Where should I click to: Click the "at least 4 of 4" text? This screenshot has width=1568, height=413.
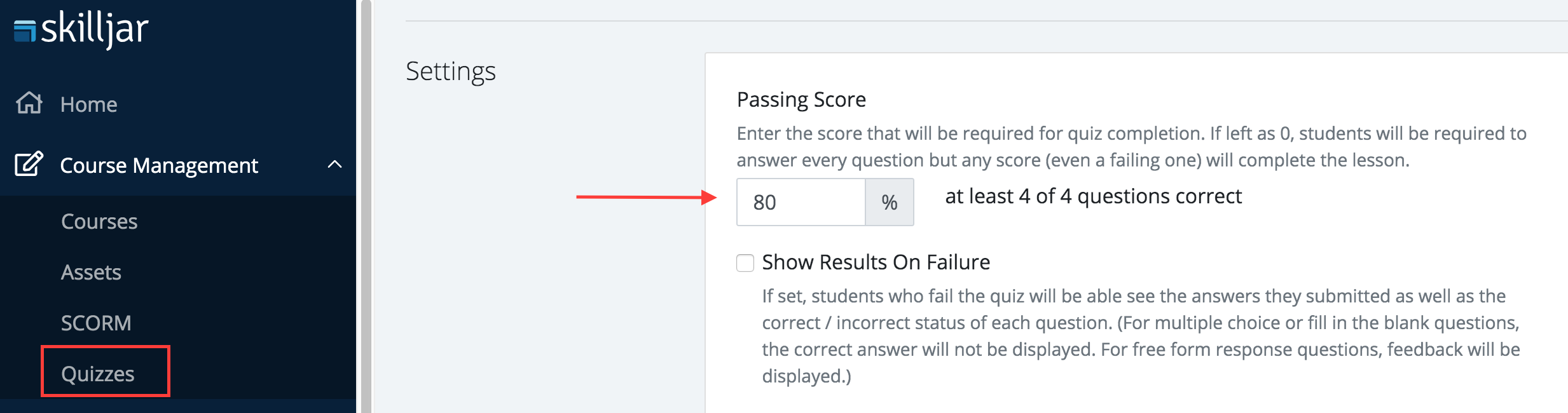[x=1093, y=196]
